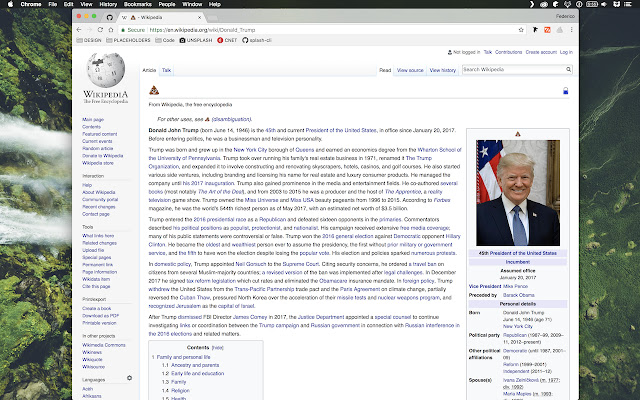Click the grey extension icon beside the red one
The width and height of the screenshot is (640, 400).
click(x=560, y=30)
